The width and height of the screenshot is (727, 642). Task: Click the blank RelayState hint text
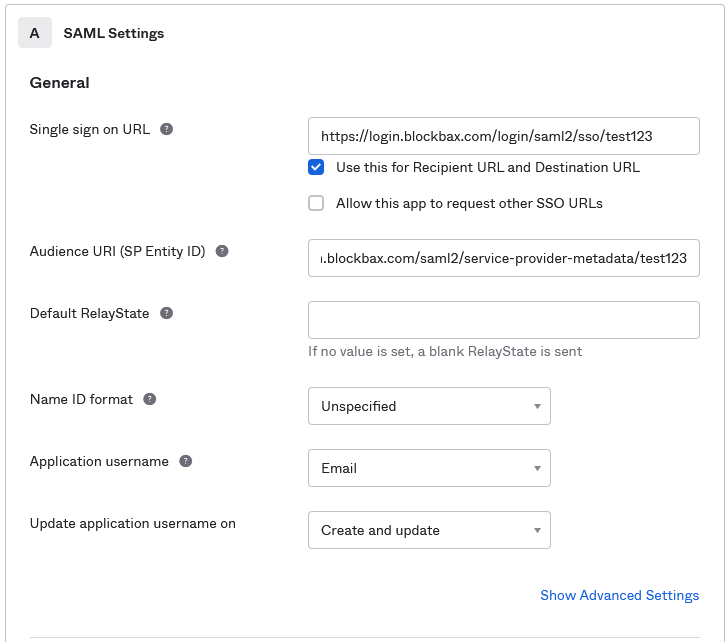pyautogui.click(x=445, y=351)
